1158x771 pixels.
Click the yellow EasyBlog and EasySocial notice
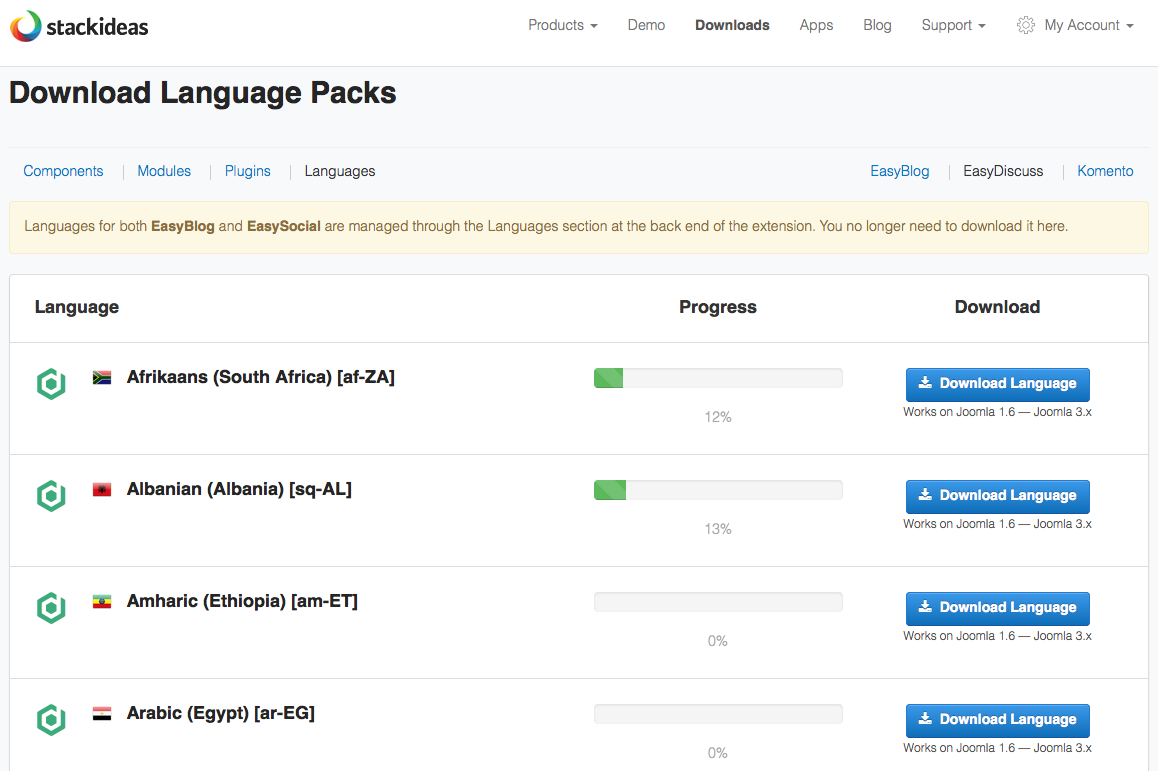(x=578, y=227)
